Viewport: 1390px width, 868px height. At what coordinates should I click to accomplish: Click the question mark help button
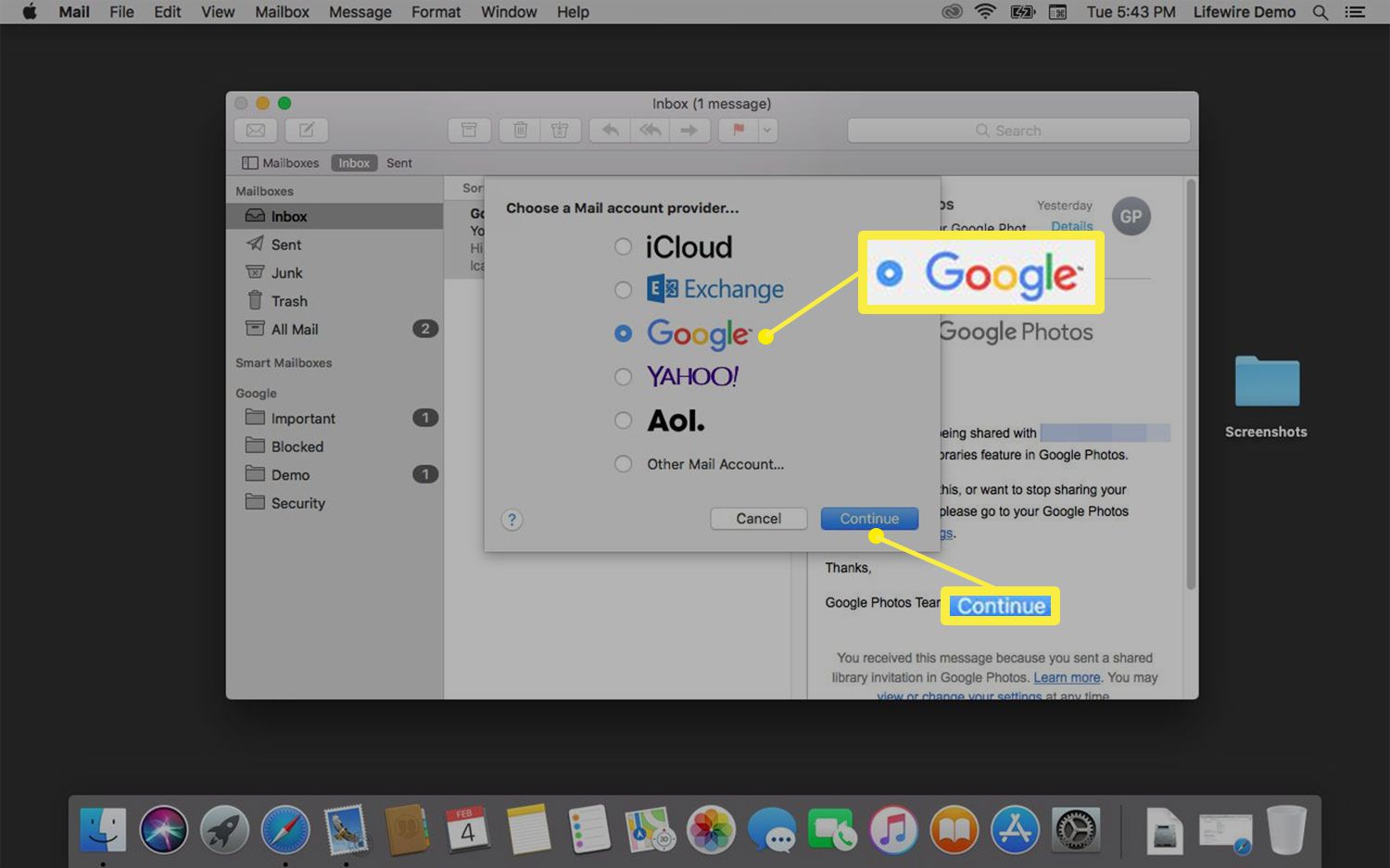pyautogui.click(x=512, y=520)
